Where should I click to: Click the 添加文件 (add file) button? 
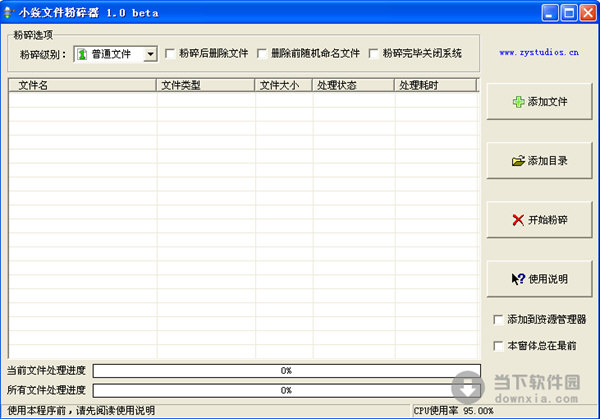click(x=540, y=101)
